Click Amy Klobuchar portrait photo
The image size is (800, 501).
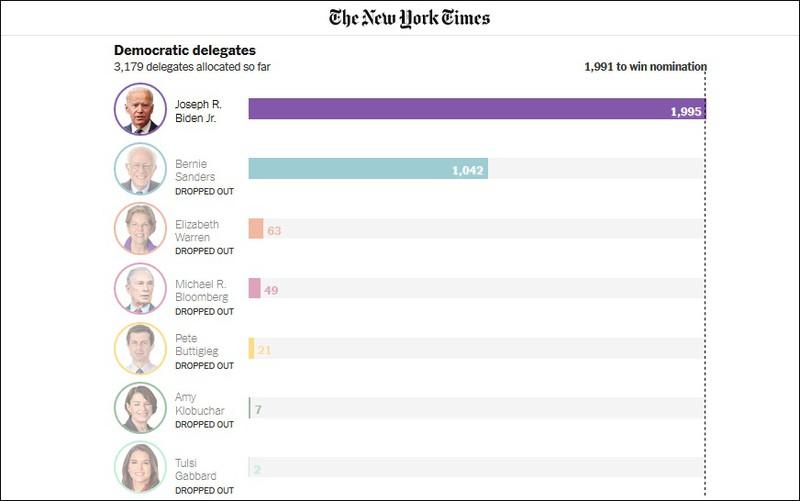tap(140, 408)
